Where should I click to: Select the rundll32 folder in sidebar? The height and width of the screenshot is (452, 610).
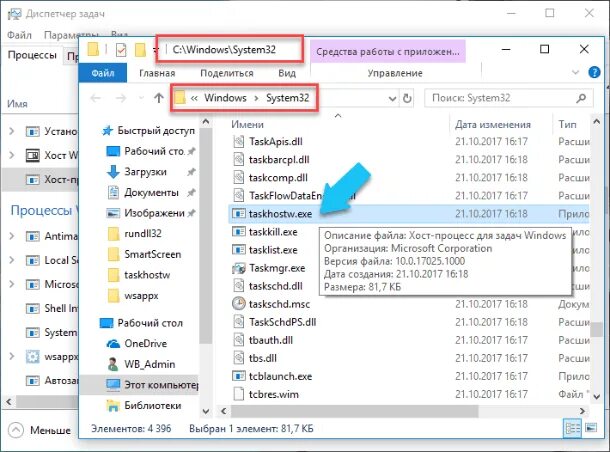pyautogui.click(x=142, y=233)
